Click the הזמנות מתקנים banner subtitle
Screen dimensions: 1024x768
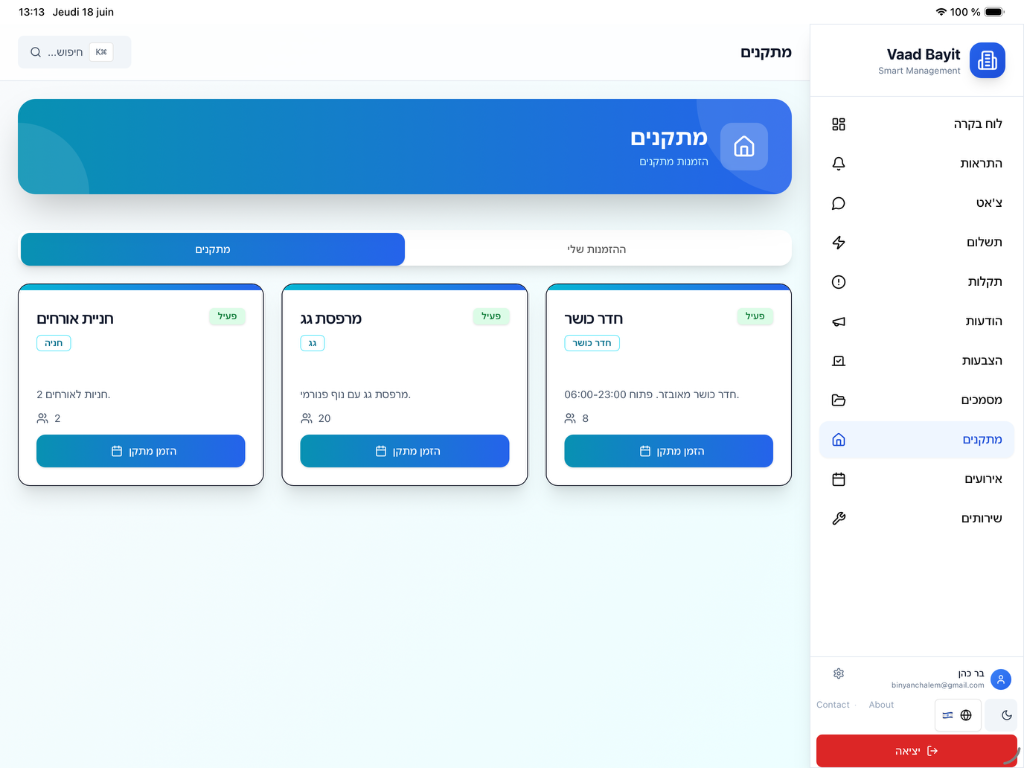pyautogui.click(x=674, y=161)
